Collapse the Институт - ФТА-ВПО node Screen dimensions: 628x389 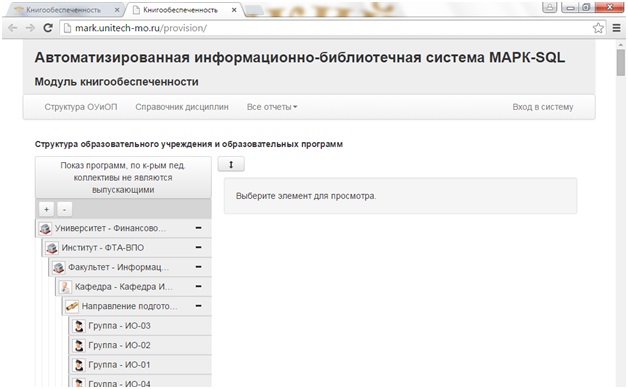(198, 248)
